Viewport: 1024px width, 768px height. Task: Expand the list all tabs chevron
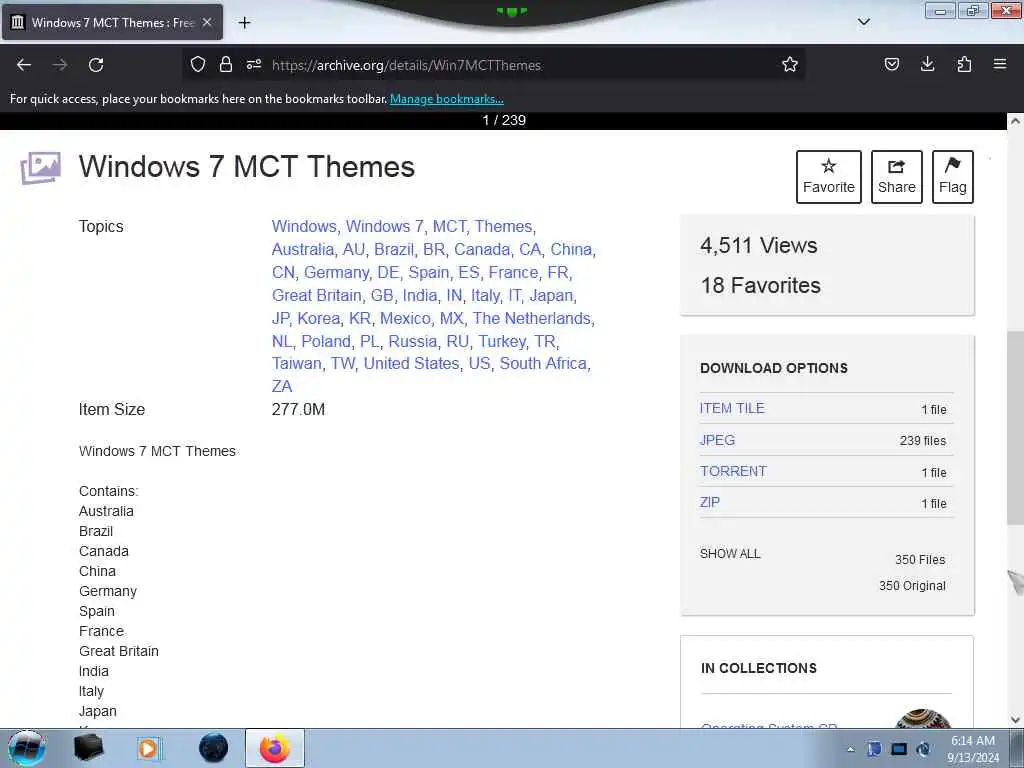(864, 22)
